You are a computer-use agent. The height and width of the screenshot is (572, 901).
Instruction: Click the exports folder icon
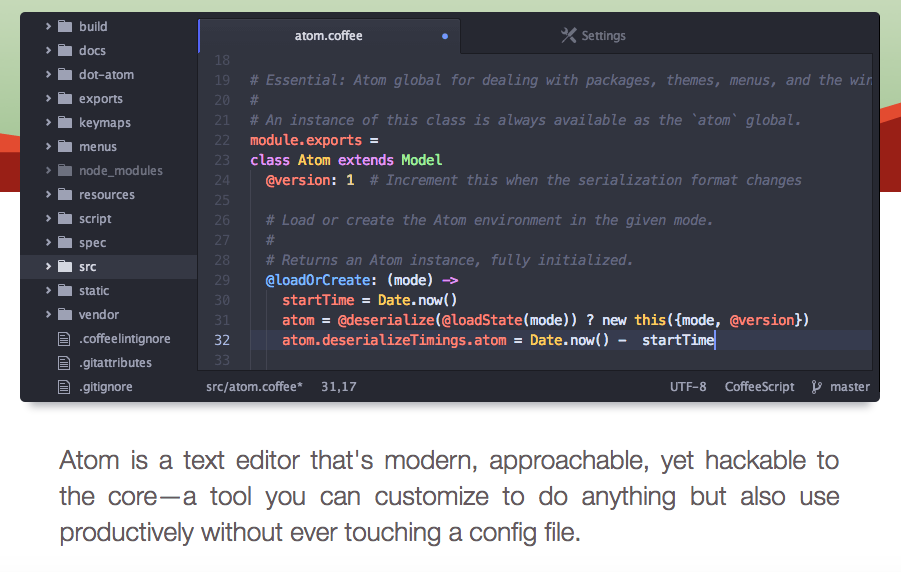(65, 98)
